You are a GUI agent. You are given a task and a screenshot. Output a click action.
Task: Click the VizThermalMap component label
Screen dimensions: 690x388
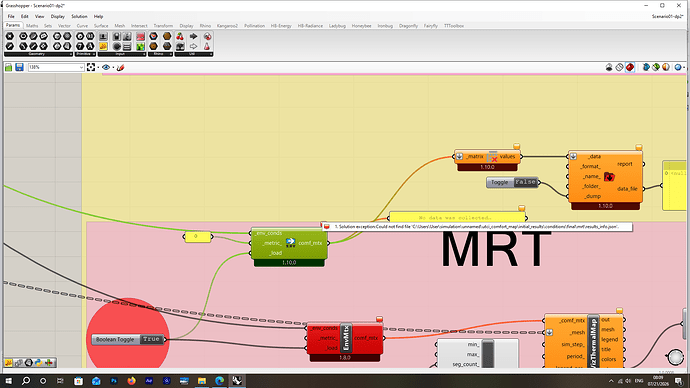(593, 341)
